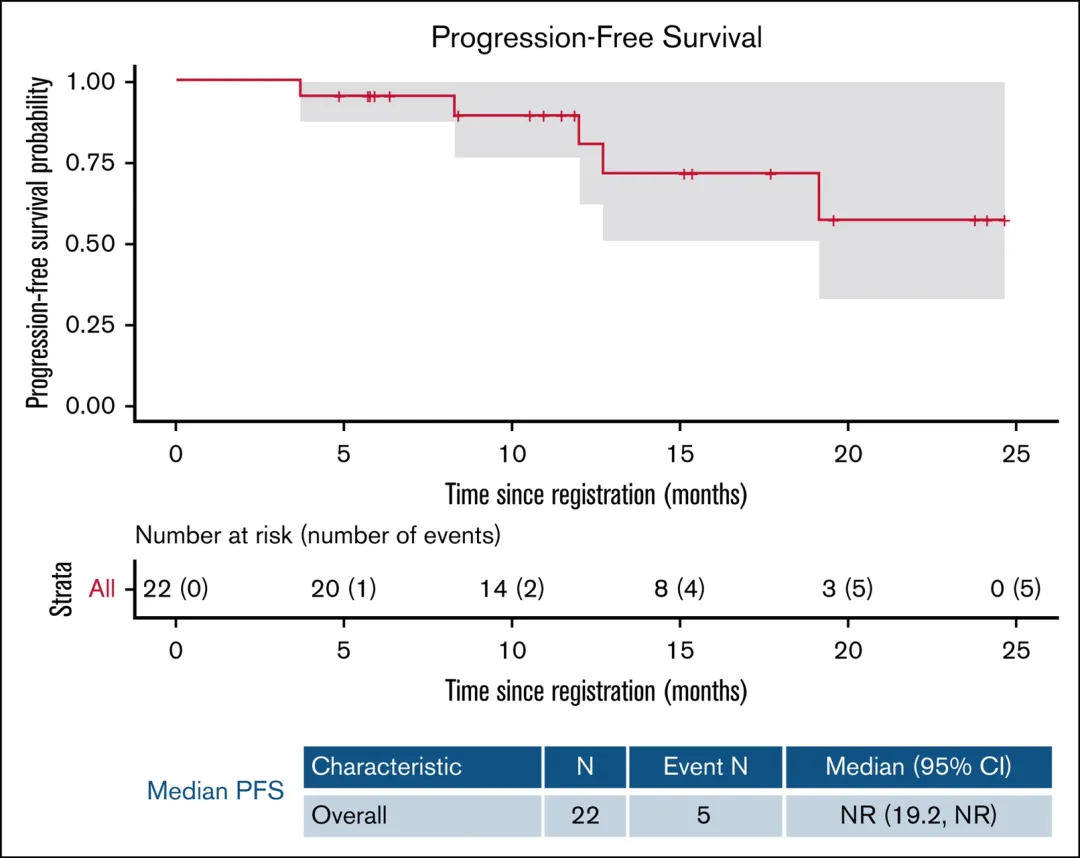Select the 3 (5) at-risk value
The image size is (1080, 858).
tap(848, 590)
